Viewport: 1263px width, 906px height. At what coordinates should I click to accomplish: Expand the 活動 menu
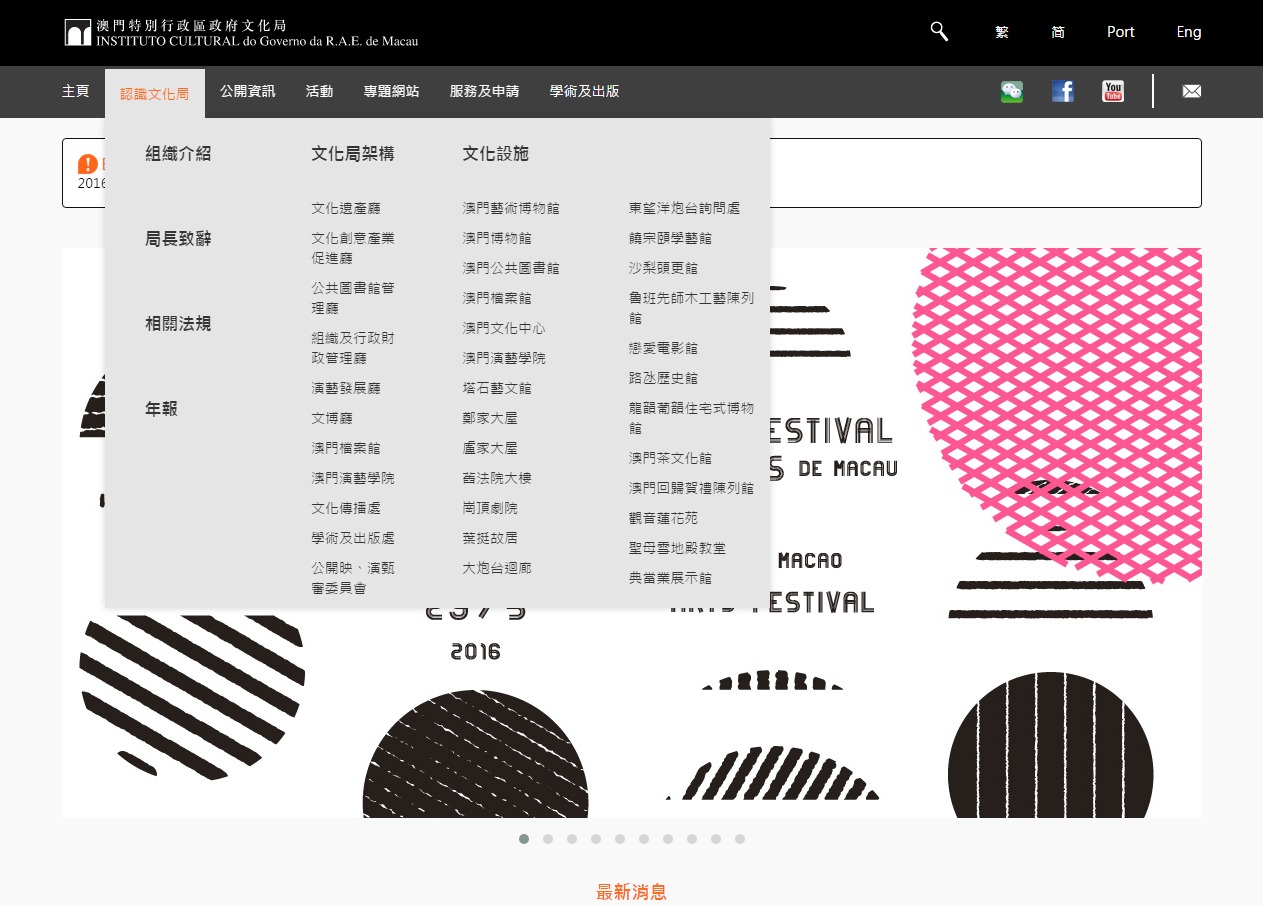click(x=319, y=92)
